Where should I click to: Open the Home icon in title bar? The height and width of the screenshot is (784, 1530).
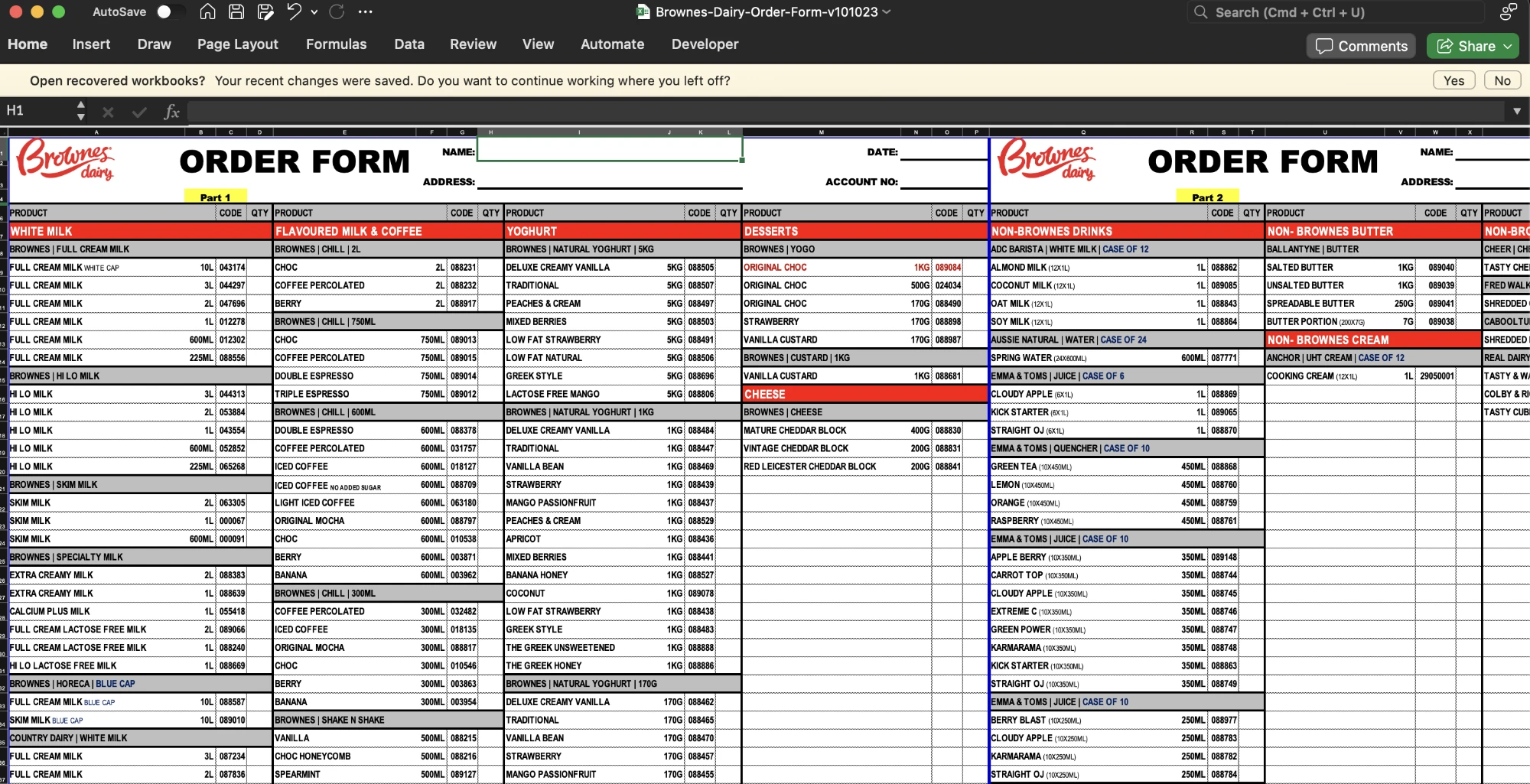207,11
